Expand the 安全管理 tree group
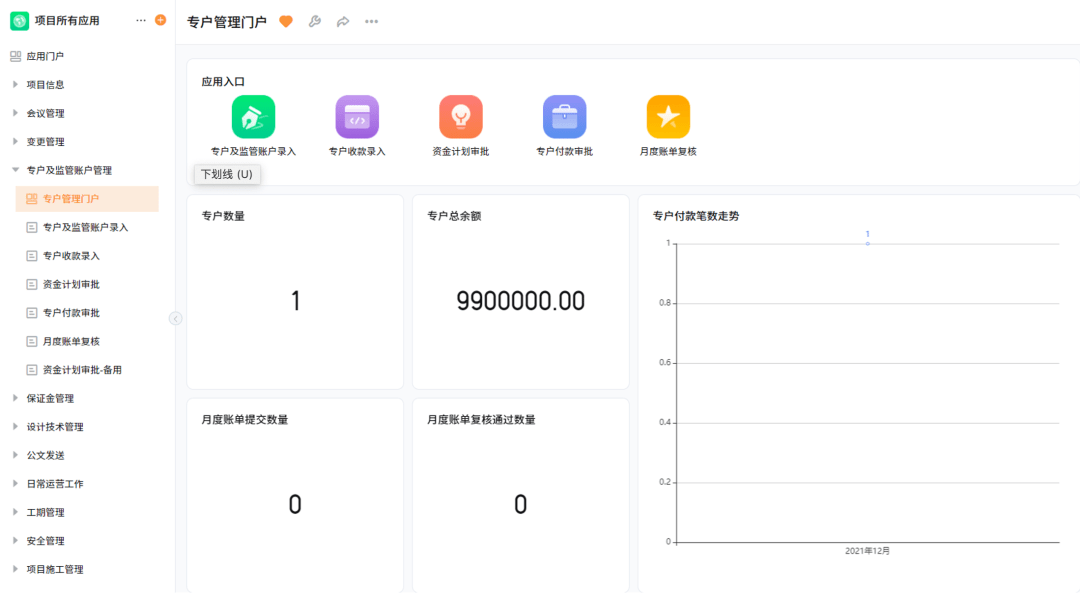This screenshot has width=1080, height=595. click(15, 541)
